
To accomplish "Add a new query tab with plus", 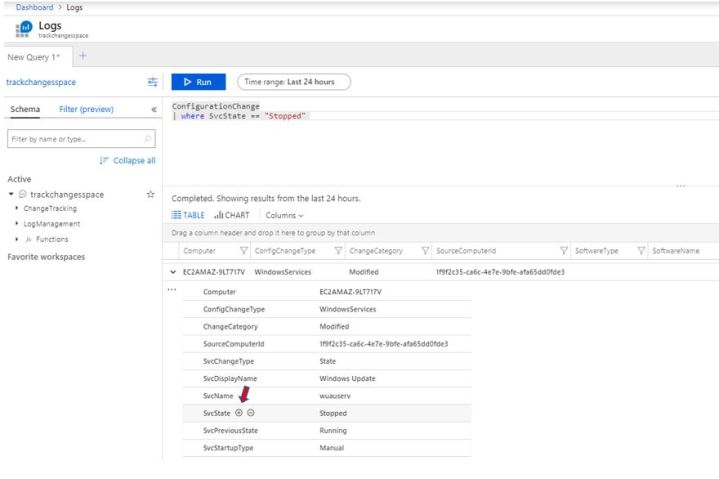I will (x=83, y=54).
